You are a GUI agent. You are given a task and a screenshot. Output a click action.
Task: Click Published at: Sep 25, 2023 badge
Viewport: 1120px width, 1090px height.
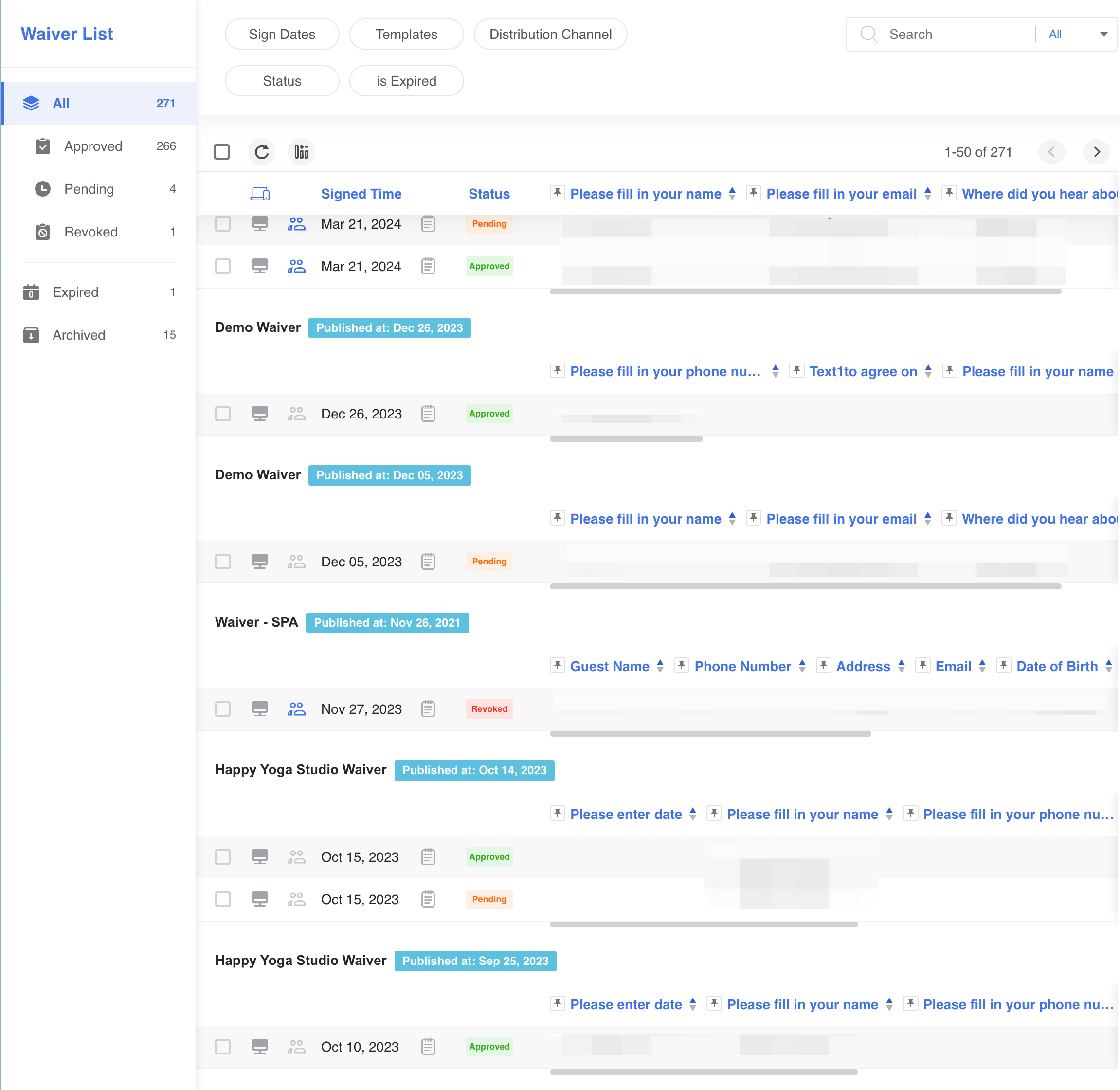(475, 961)
